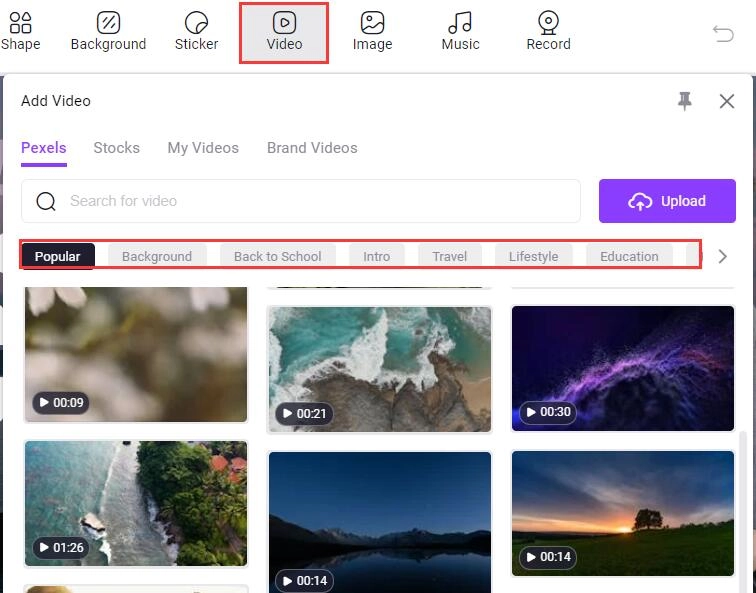Select the Back to School category
Screen dimensions: 756x593
point(277,256)
